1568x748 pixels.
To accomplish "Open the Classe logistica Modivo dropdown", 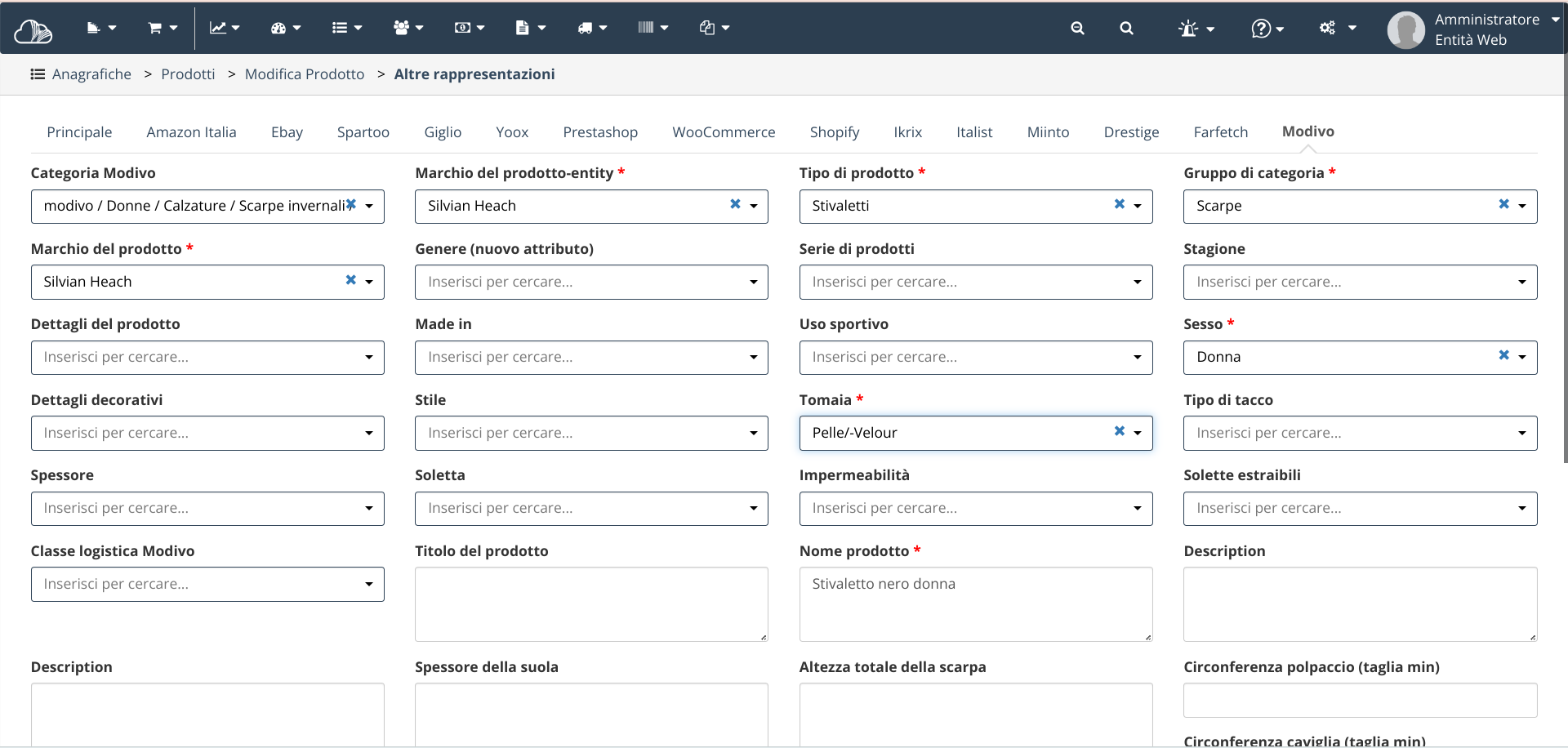I will (207, 585).
